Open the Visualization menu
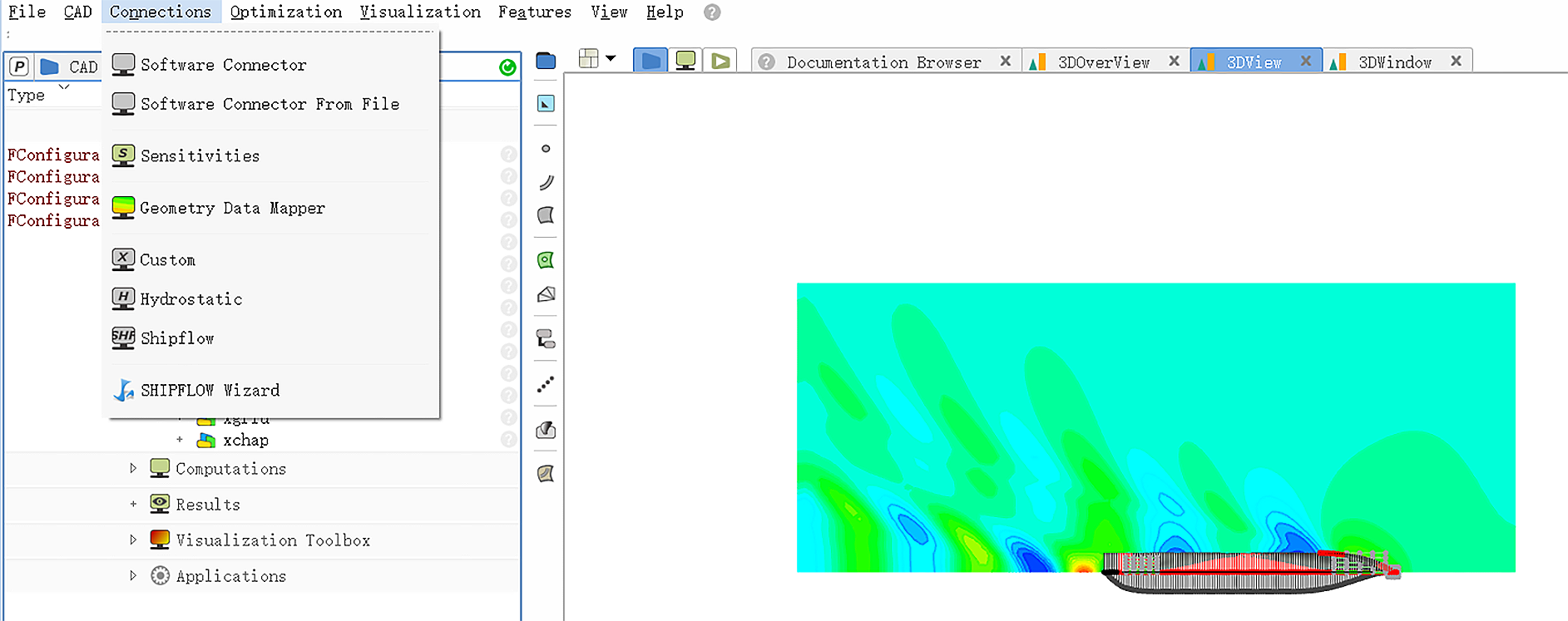This screenshot has width=1568, height=621. point(420,12)
